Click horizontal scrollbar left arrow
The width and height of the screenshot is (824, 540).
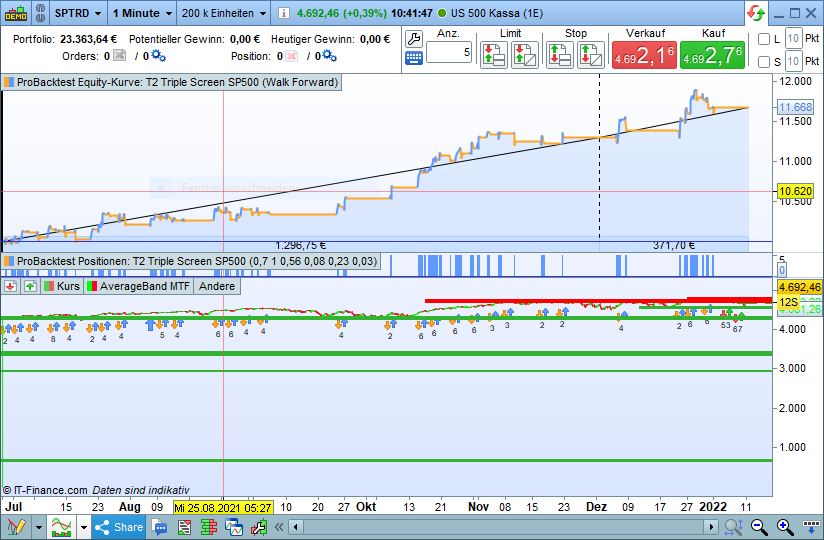[296, 527]
